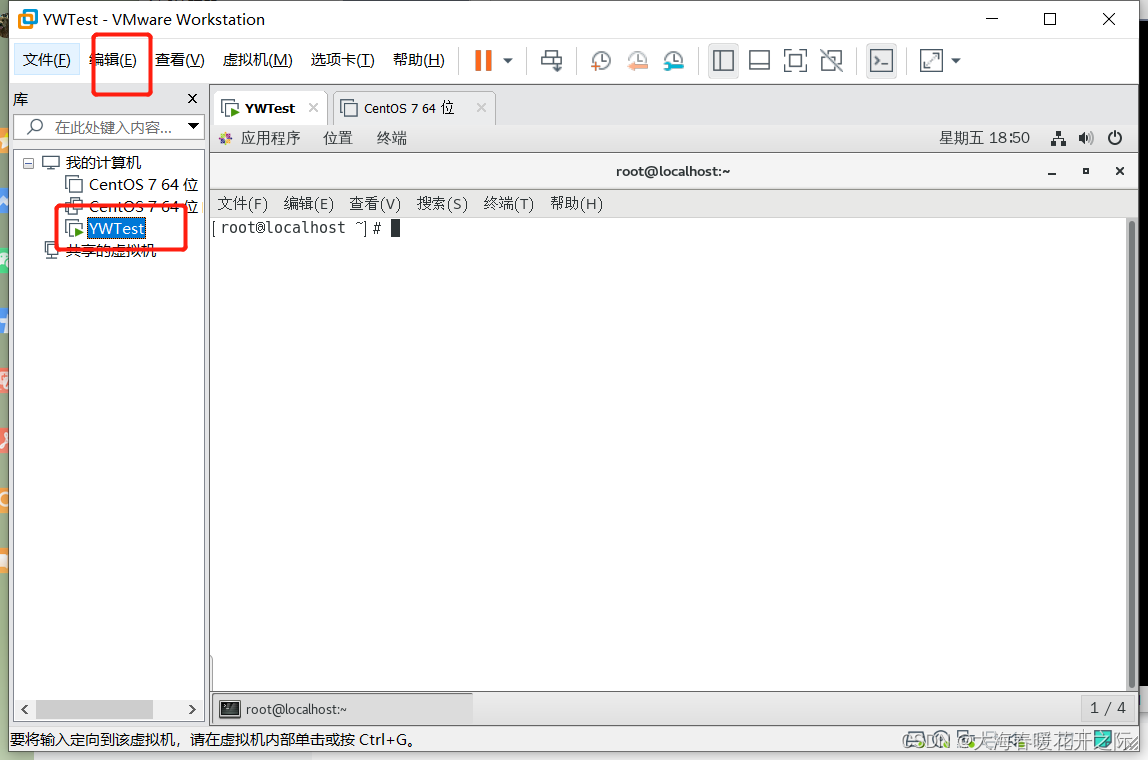Click the library horizontal scrollbar thumb
The width and height of the screenshot is (1148, 760).
click(94, 709)
